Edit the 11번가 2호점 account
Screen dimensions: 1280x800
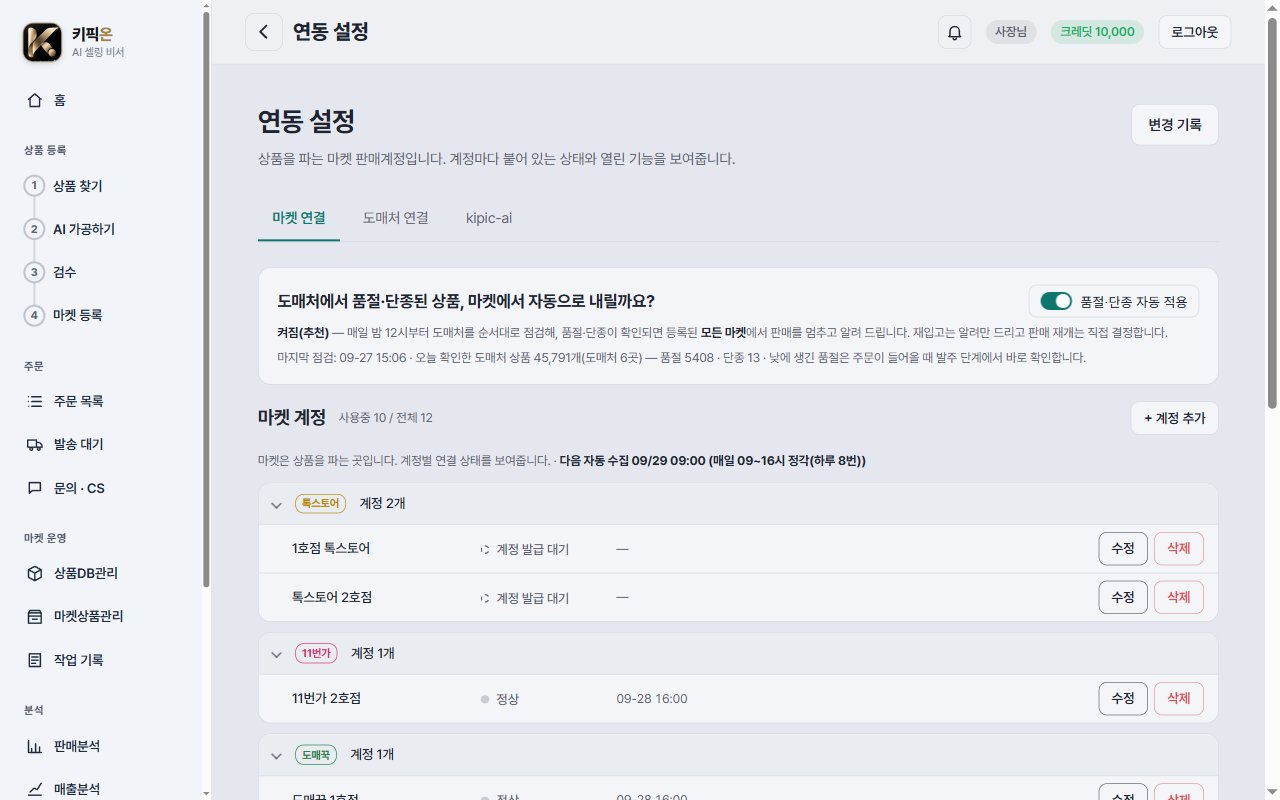click(x=1123, y=699)
